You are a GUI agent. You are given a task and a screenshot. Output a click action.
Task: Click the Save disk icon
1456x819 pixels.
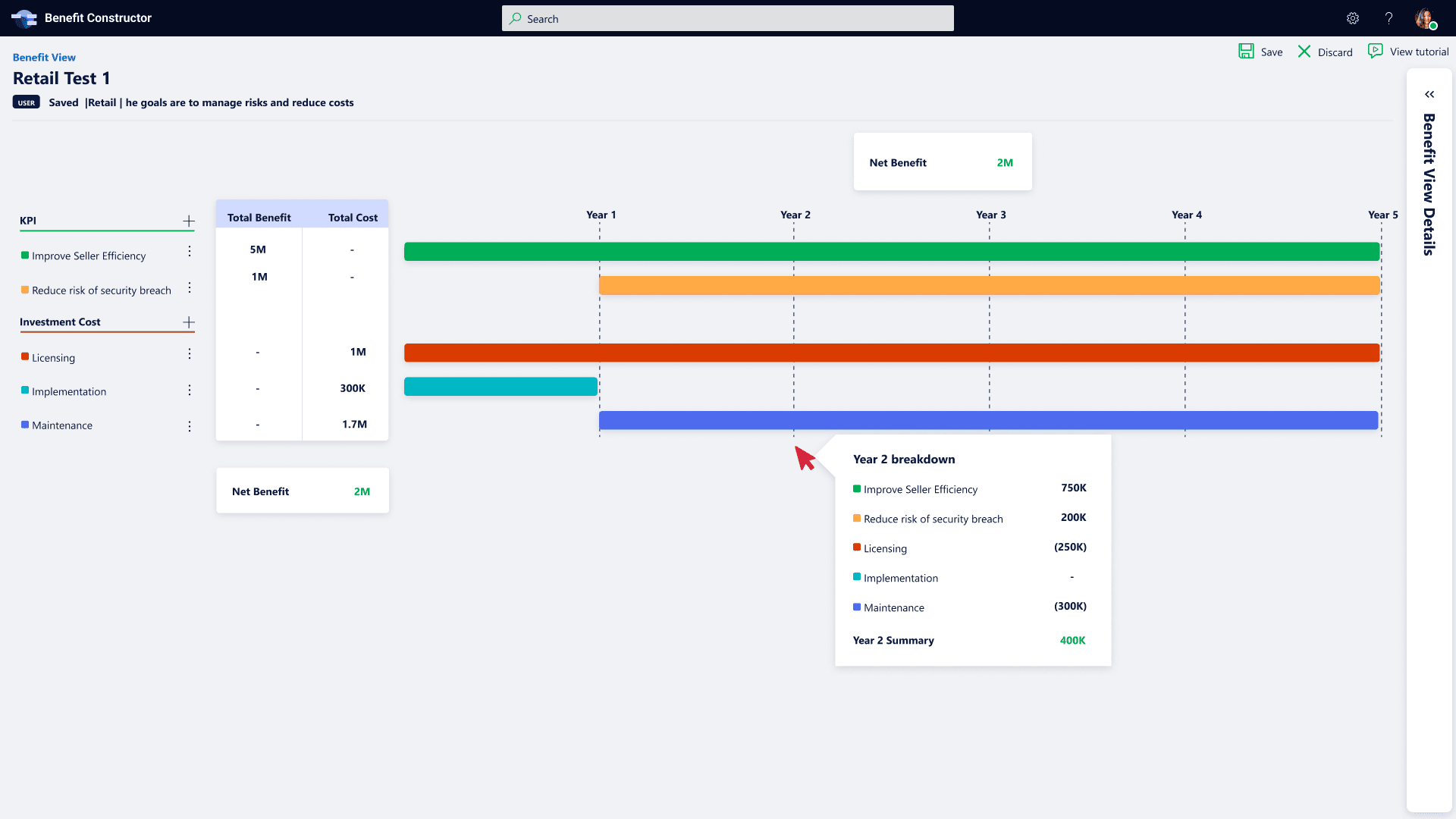point(1246,52)
